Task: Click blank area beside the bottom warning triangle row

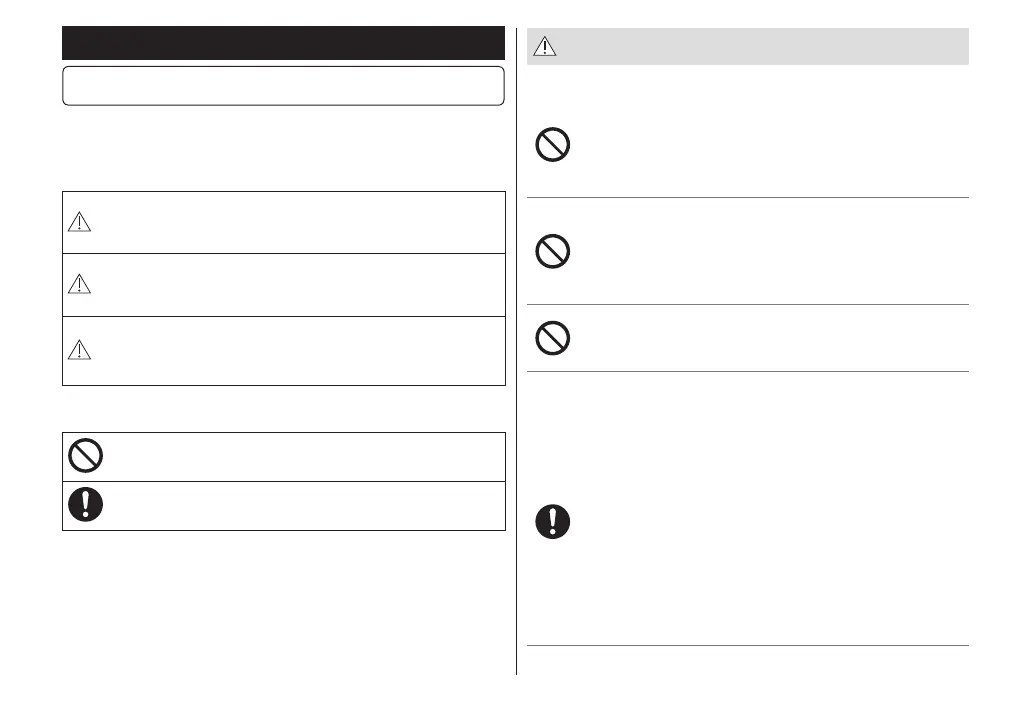Action: coord(300,350)
